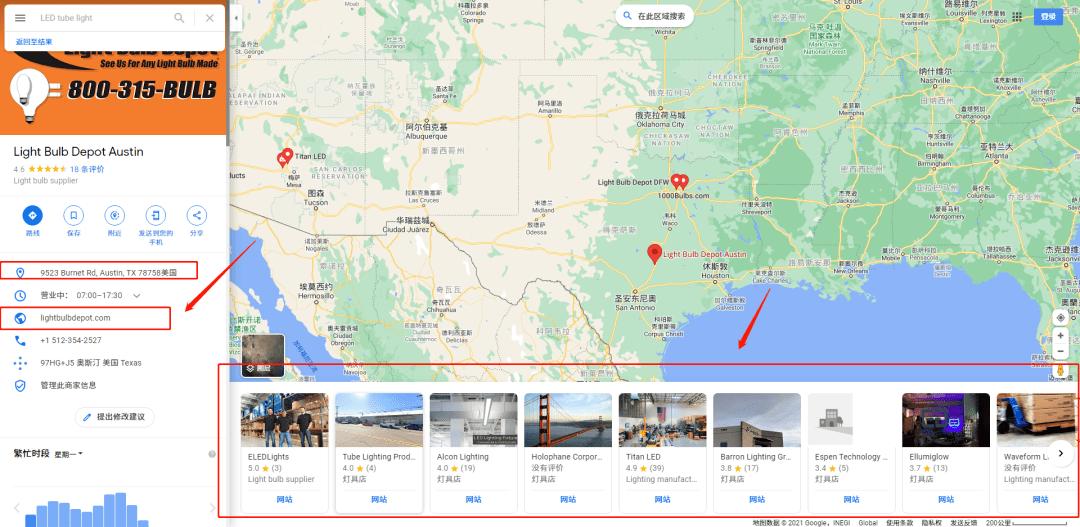This screenshot has height=527, width=1080.
Task: Open the 18 reviews link
Action: pos(87,169)
